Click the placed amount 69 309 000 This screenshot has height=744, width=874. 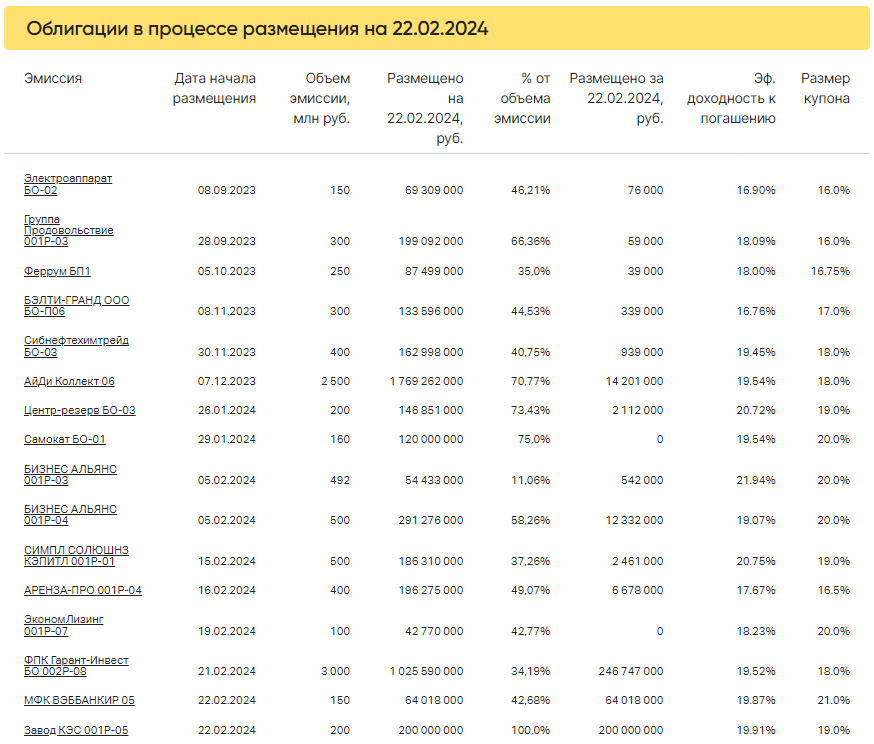pos(434,190)
